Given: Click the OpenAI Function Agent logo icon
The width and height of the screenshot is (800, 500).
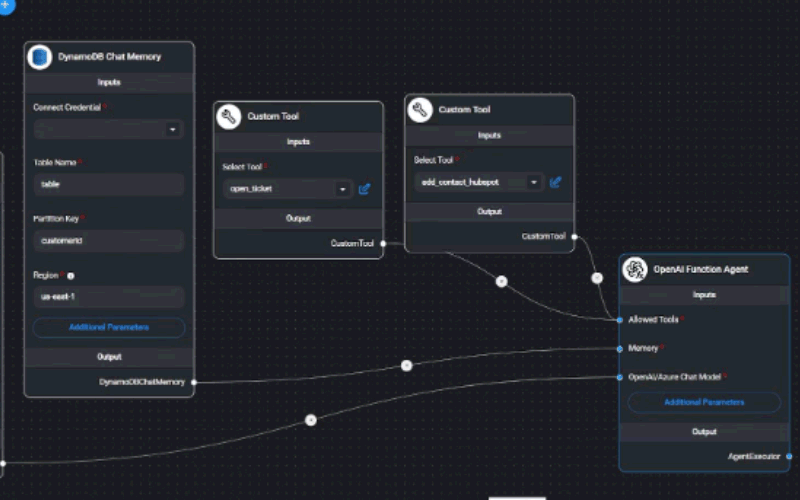Looking at the screenshot, I should (x=635, y=269).
